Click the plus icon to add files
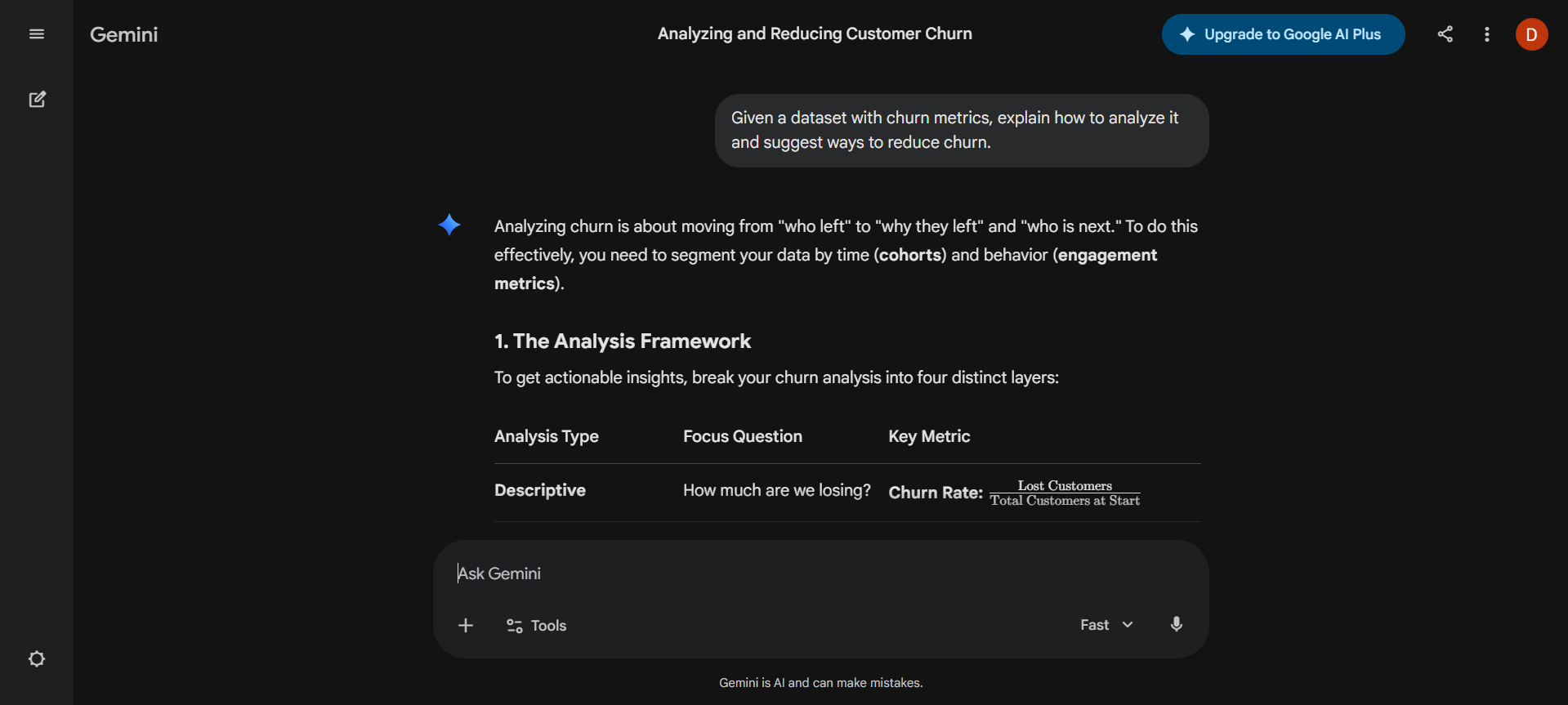Image resolution: width=1568 pixels, height=705 pixels. [466, 626]
